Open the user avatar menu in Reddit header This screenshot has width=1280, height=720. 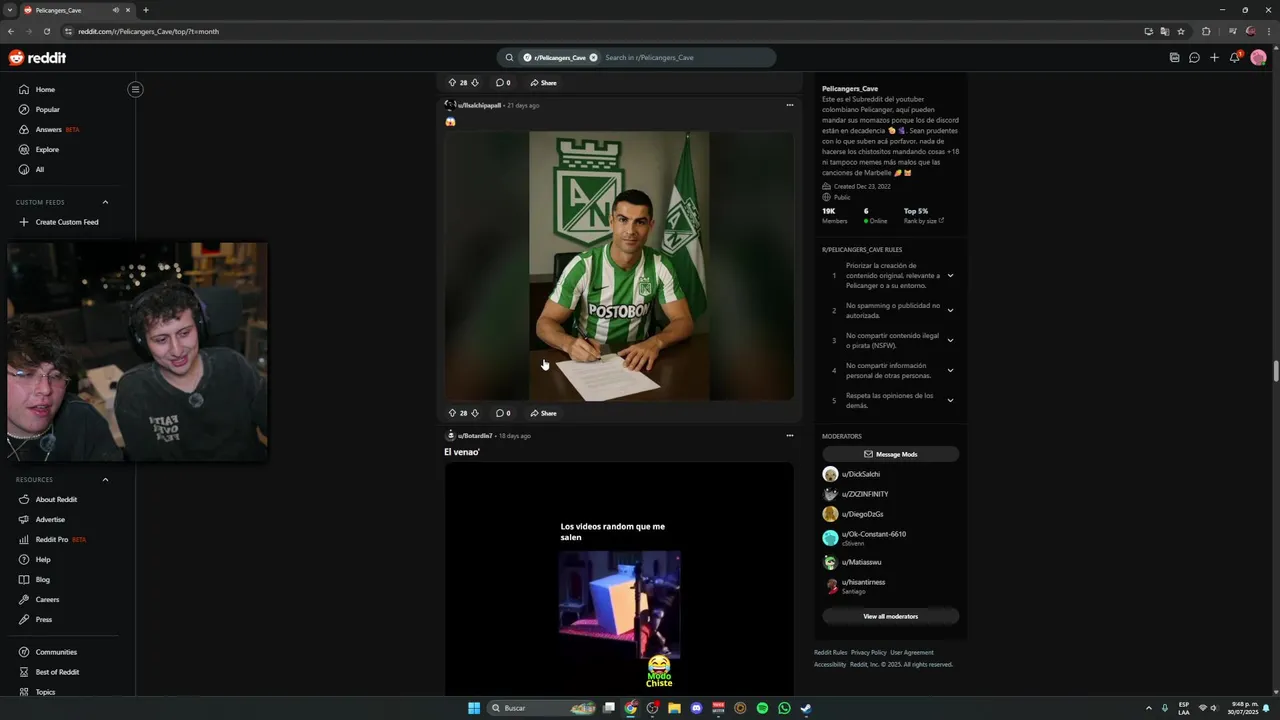click(1258, 58)
